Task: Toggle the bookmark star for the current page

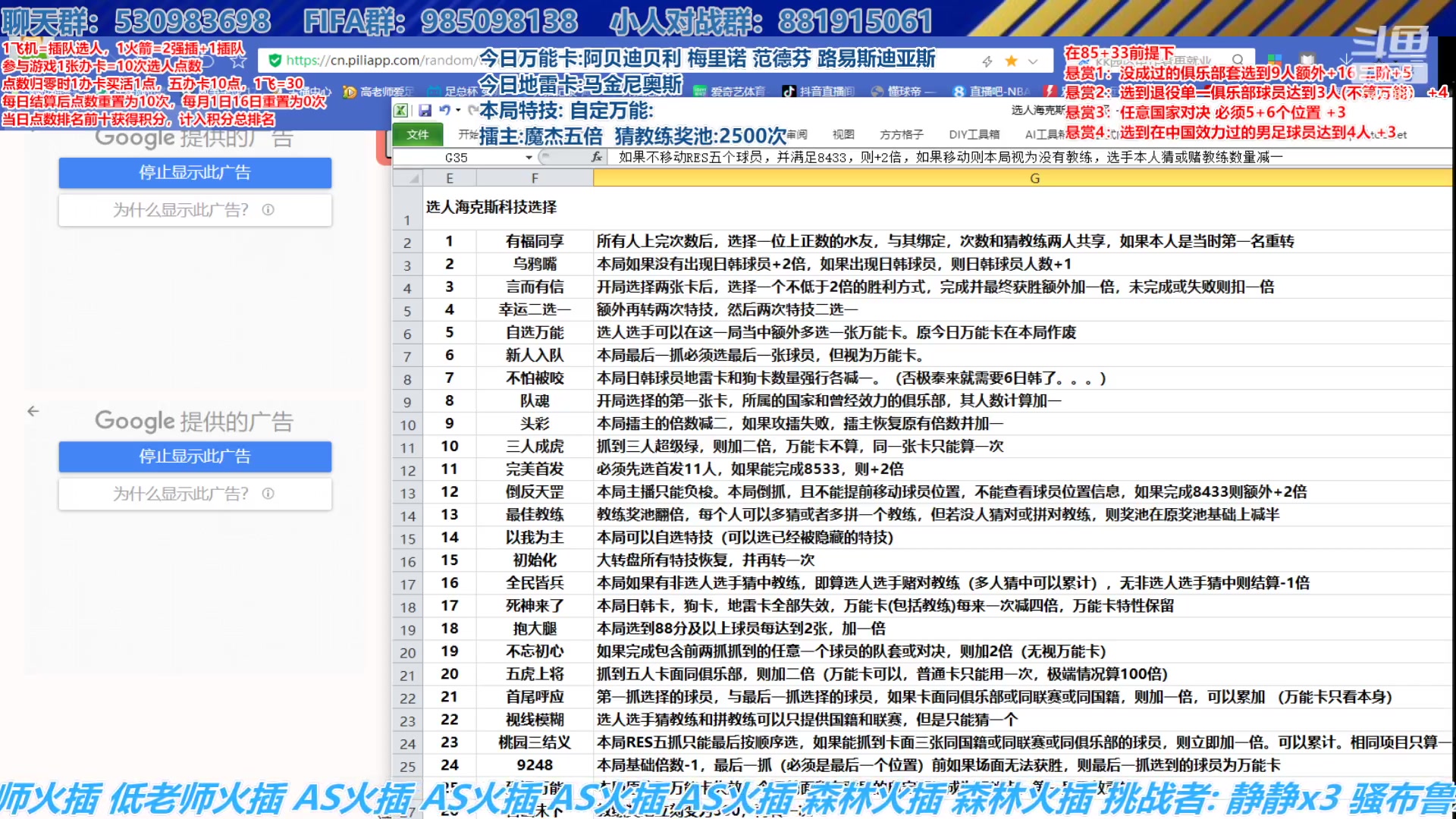Action: click(x=1011, y=60)
